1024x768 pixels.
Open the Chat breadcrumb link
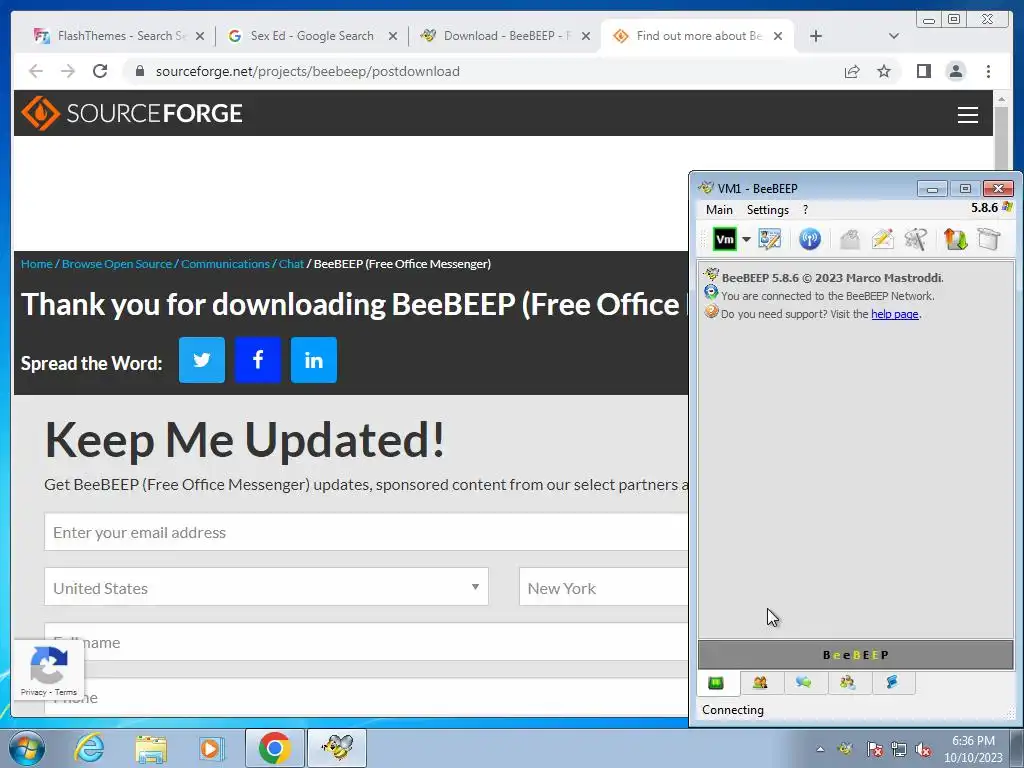point(291,264)
